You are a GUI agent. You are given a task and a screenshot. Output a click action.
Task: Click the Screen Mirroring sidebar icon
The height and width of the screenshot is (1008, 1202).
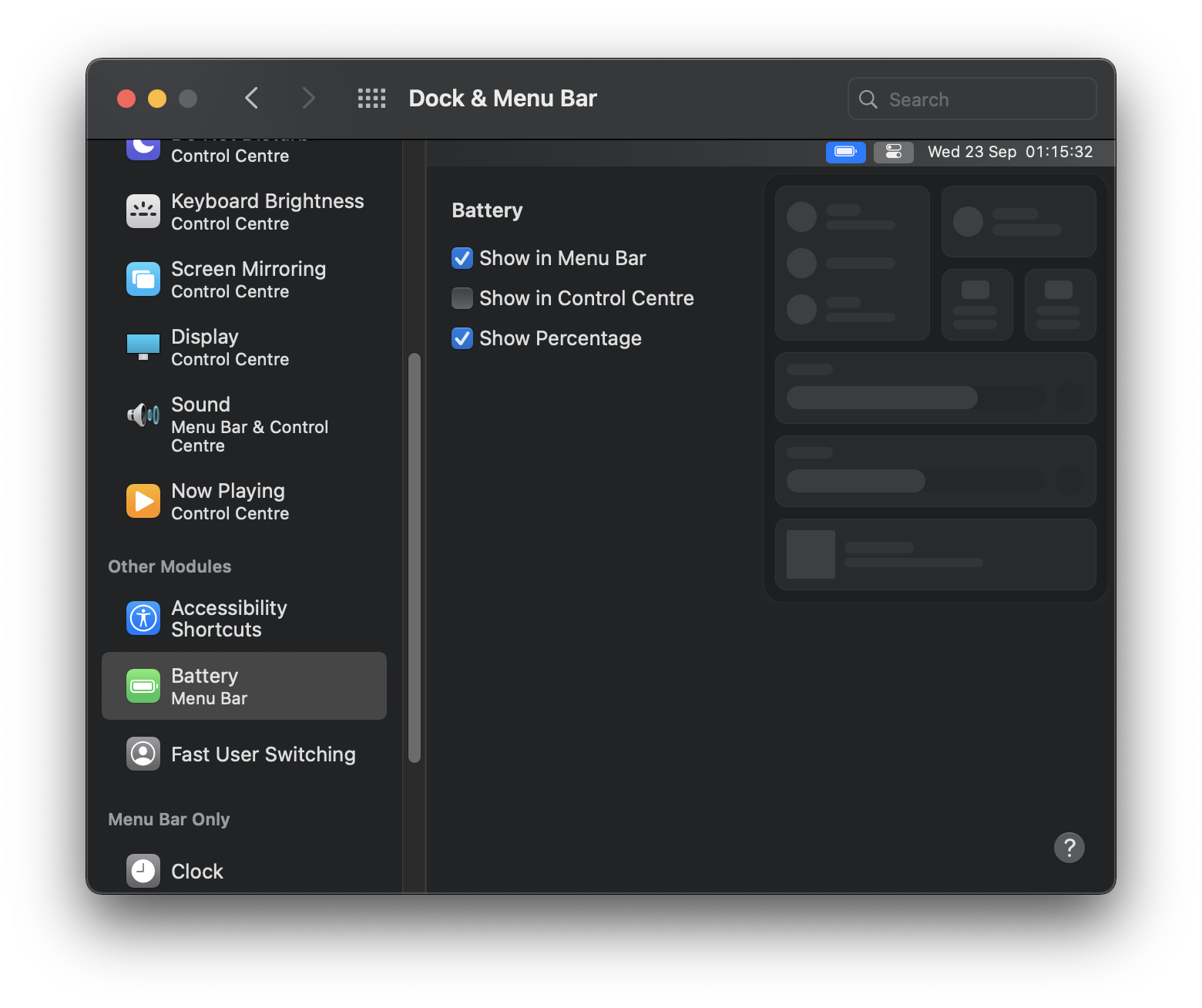tap(143, 279)
